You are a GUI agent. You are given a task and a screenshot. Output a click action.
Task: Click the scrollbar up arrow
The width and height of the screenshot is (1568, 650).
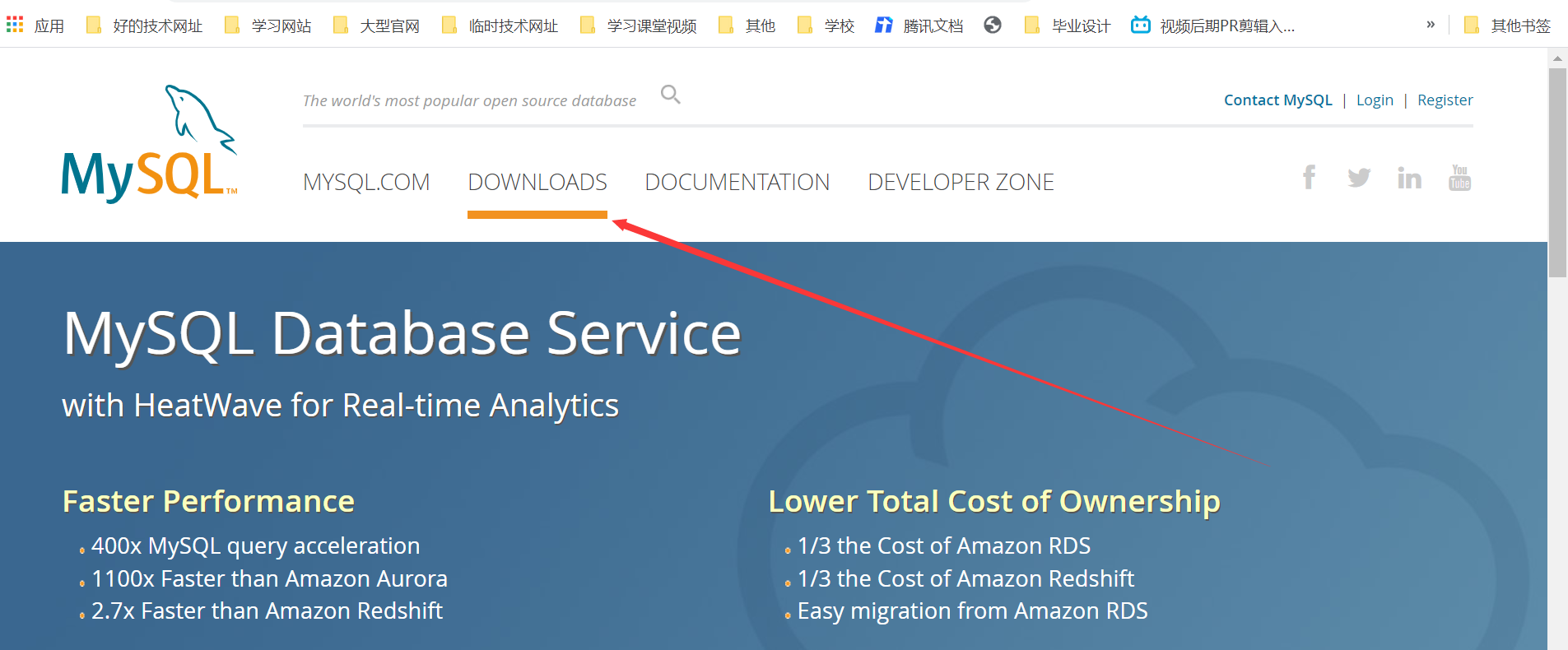click(1557, 58)
